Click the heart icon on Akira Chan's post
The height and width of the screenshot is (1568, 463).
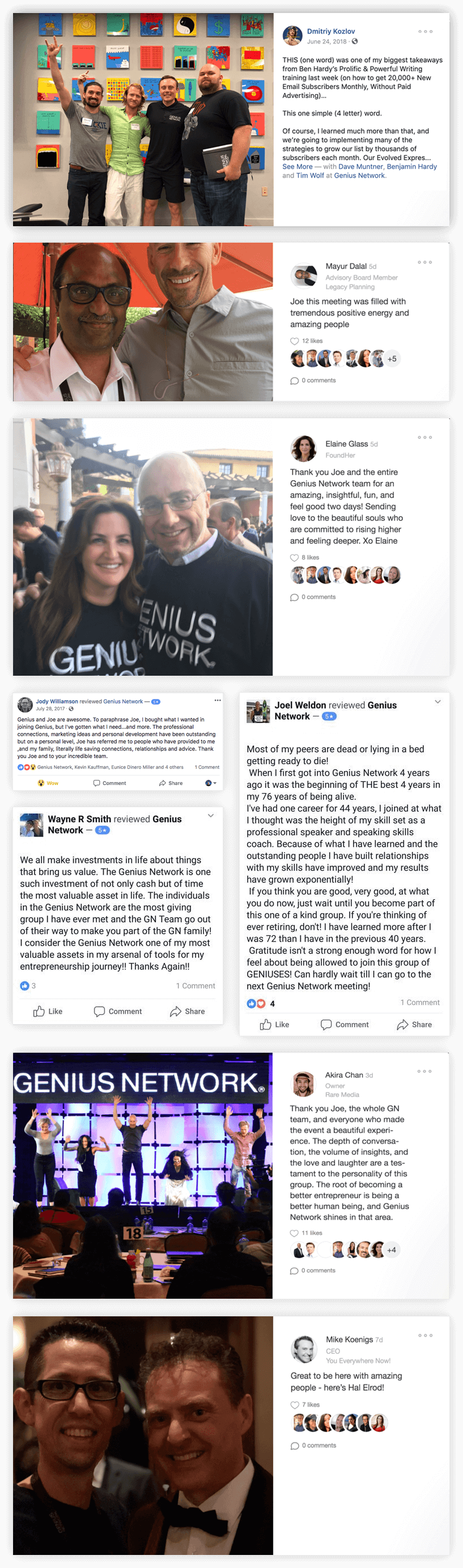[295, 1232]
